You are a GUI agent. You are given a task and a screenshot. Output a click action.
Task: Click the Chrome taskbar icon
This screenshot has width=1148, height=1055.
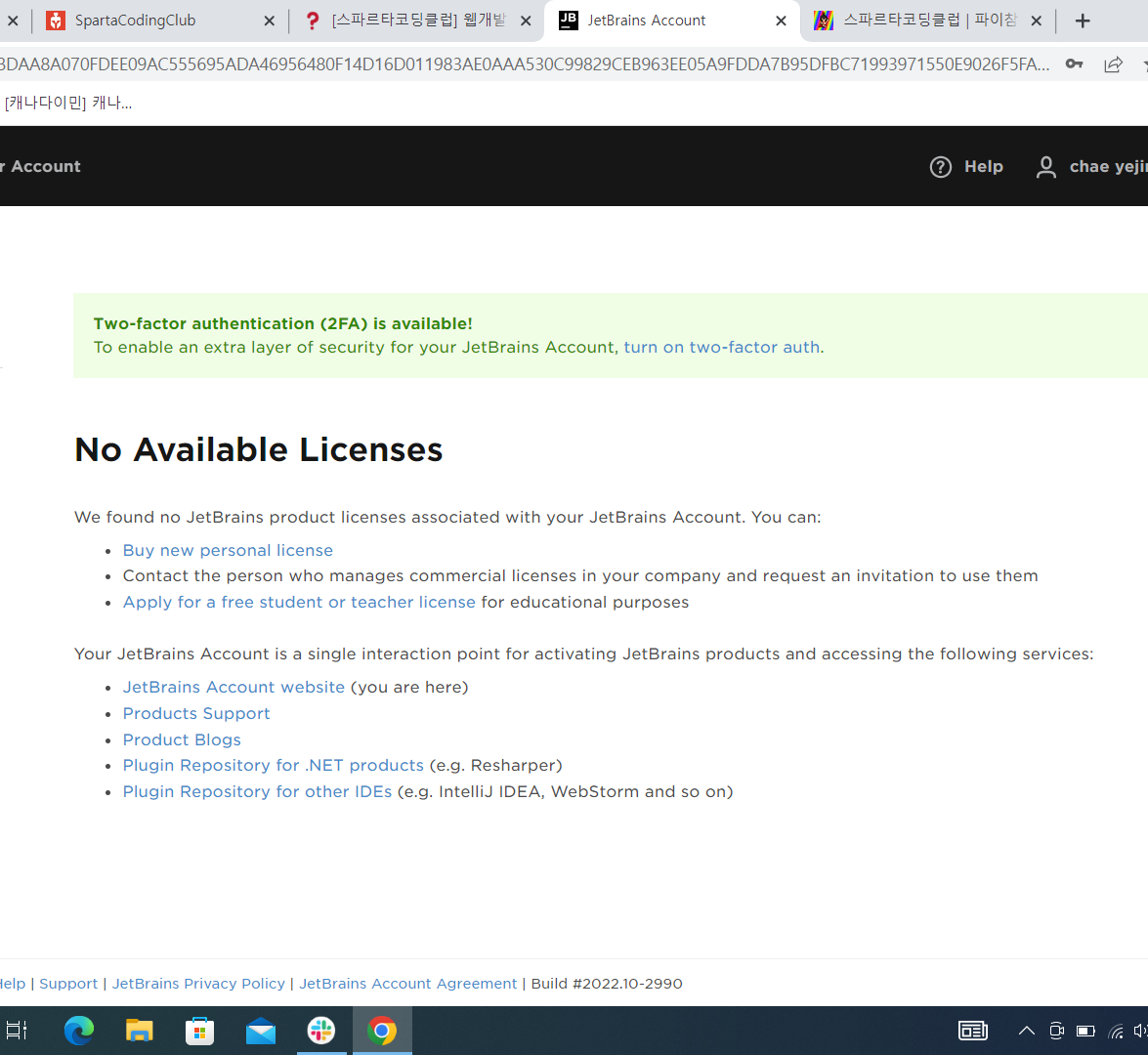[x=382, y=1031]
